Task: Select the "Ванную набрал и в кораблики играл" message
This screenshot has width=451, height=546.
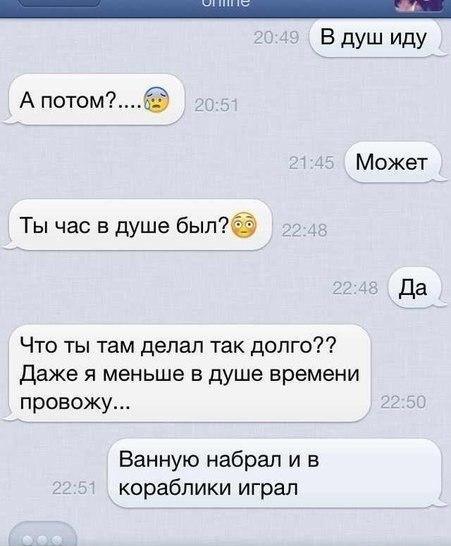Action: 277,473
